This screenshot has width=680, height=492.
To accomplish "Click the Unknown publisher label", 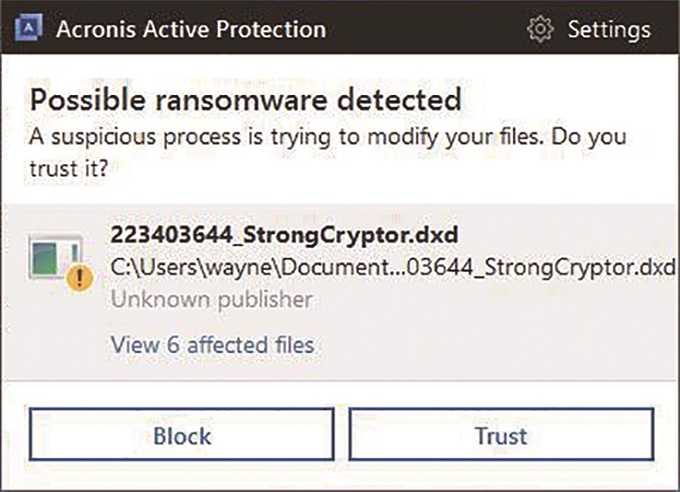I will (212, 299).
